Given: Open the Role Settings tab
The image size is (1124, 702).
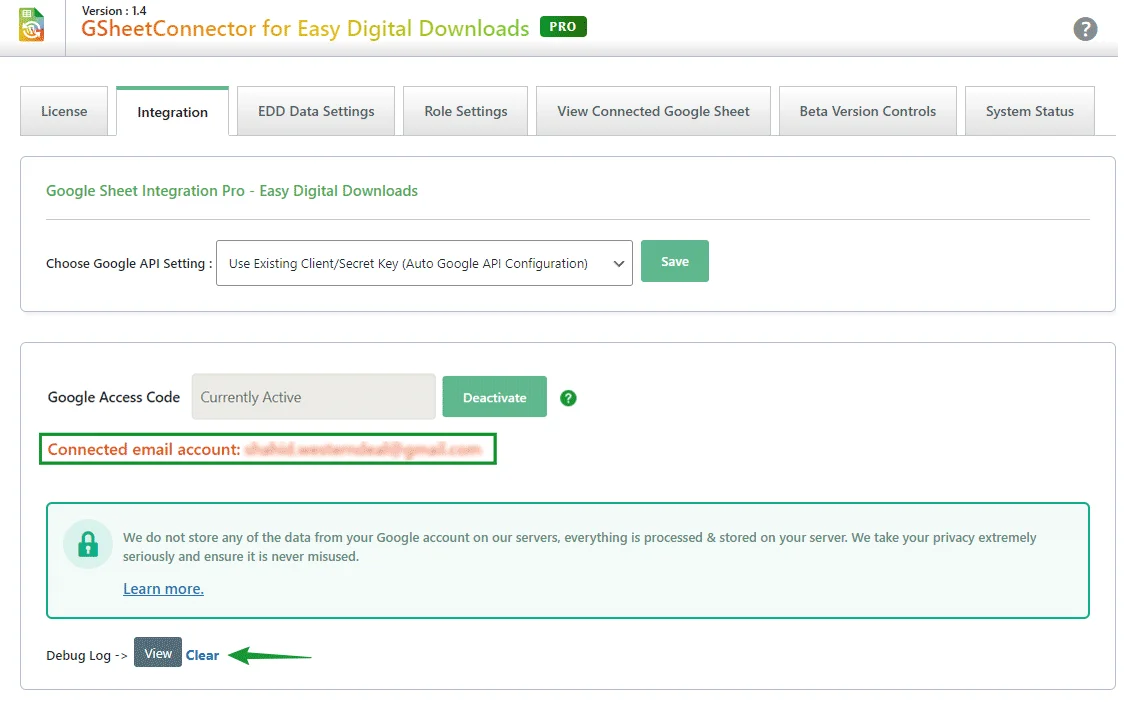Looking at the screenshot, I should point(465,111).
